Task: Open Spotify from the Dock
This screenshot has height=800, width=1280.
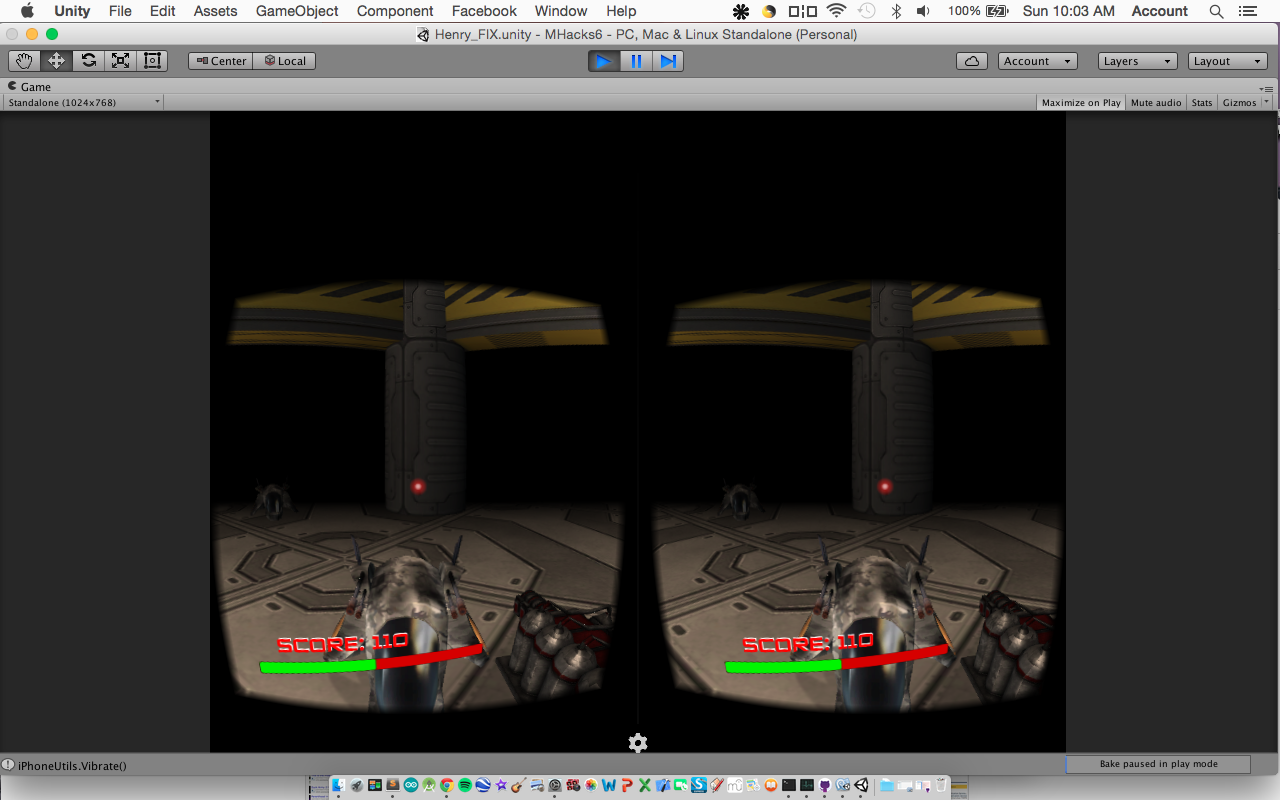Action: (465, 785)
